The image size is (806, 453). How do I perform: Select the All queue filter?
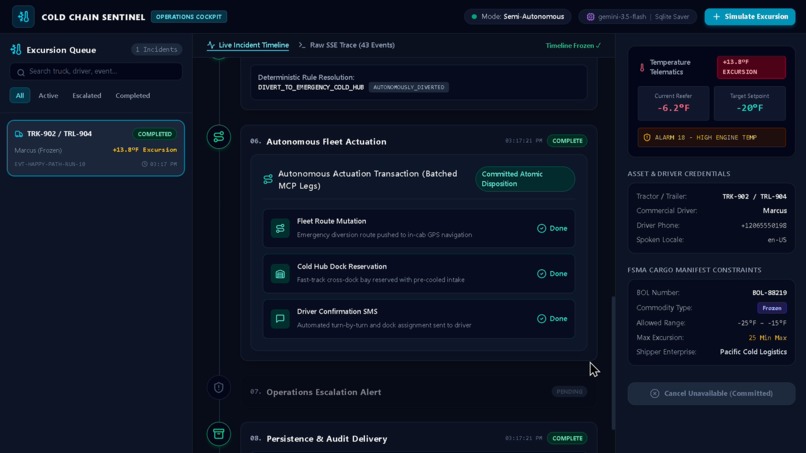(x=20, y=96)
